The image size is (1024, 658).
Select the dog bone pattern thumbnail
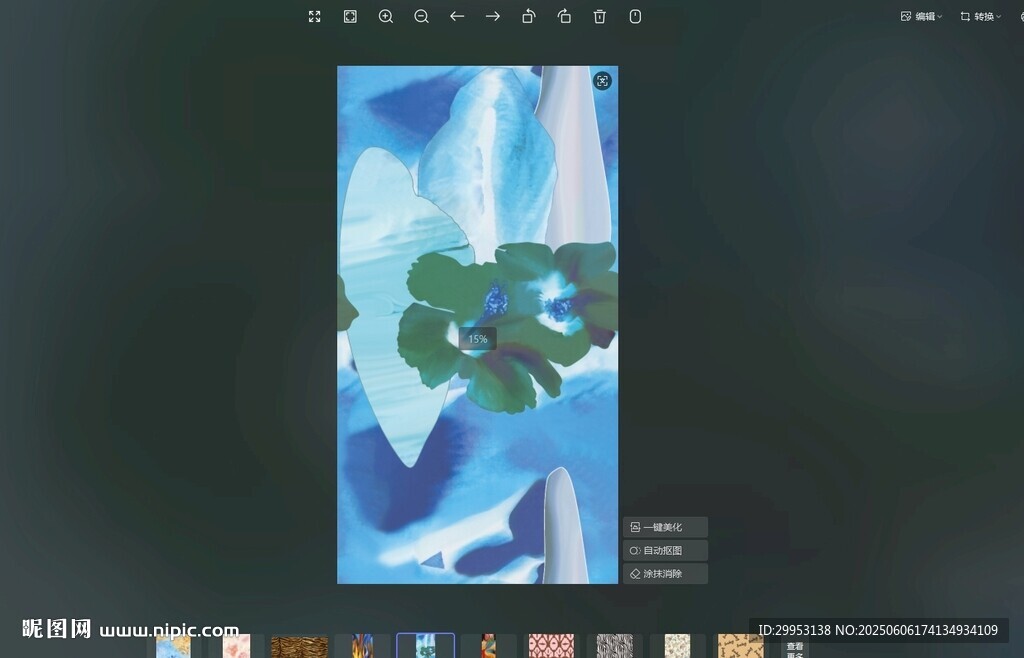click(741, 646)
